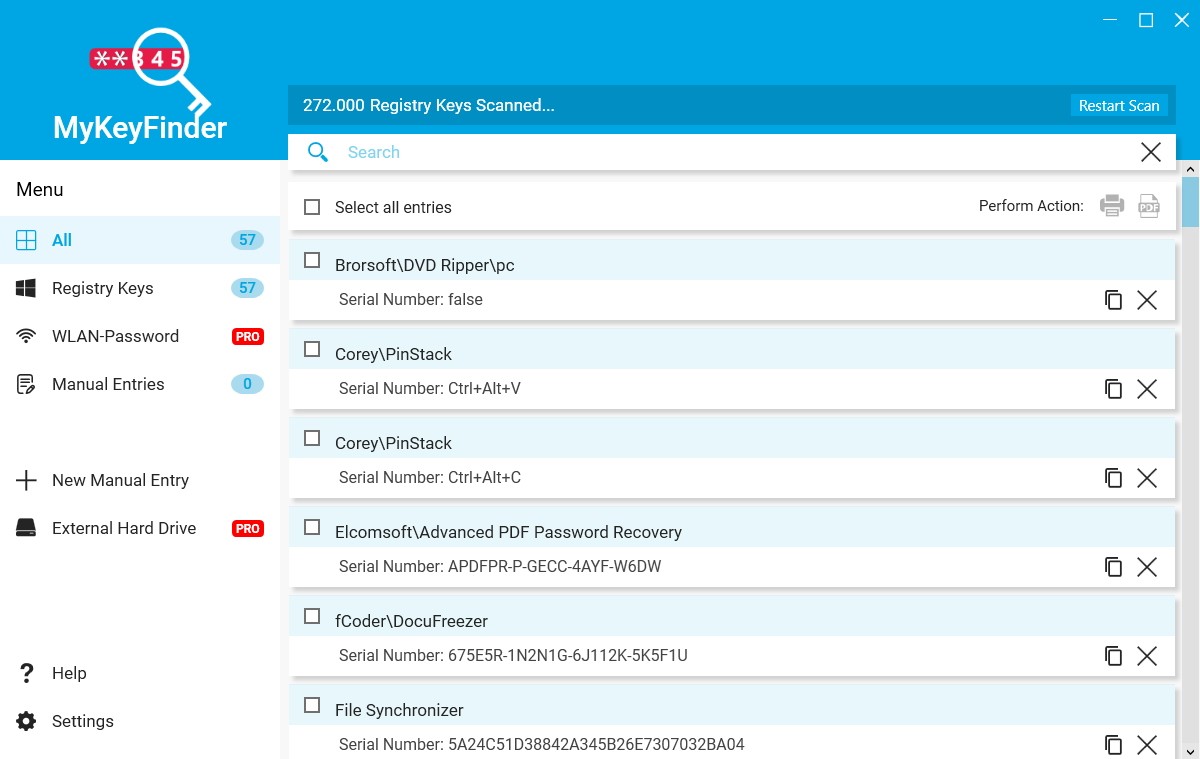Click the All grid icon in the menu
This screenshot has height=759, width=1200.
(26, 240)
